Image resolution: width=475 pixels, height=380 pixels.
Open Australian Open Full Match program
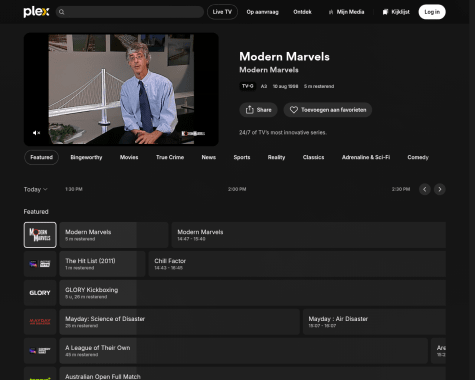tap(253, 374)
